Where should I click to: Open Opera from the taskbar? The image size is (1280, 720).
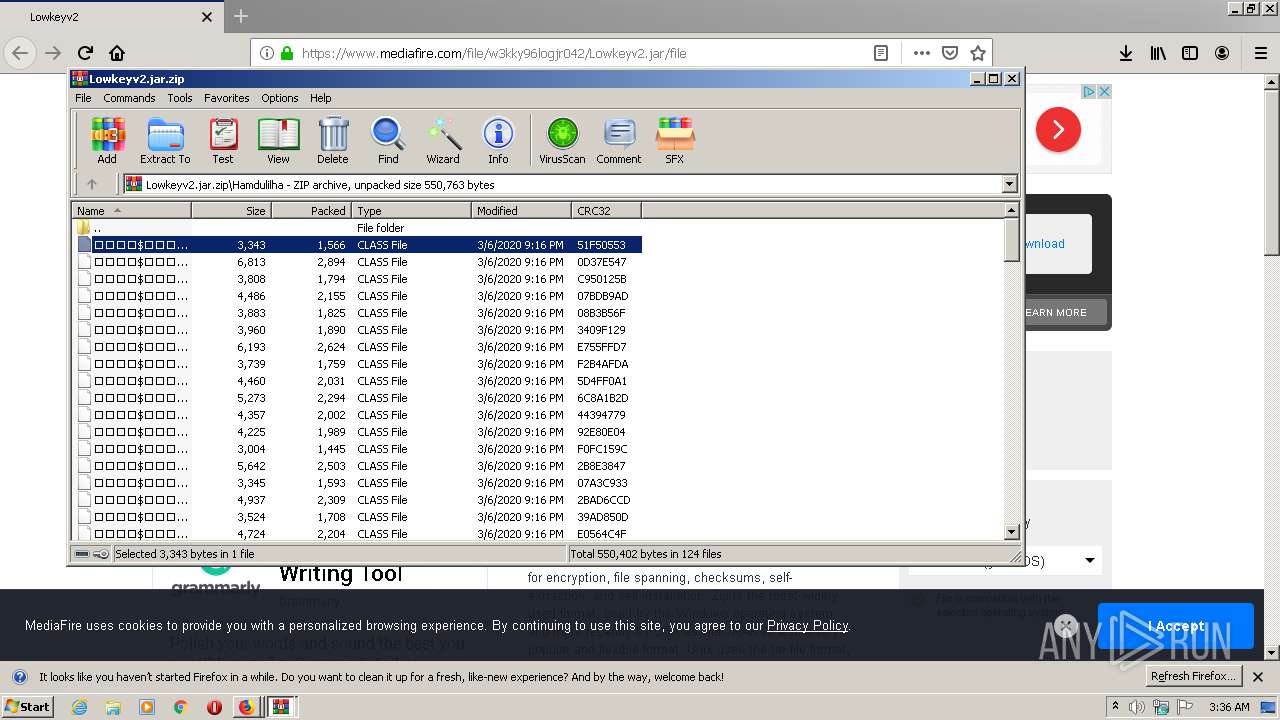(214, 707)
